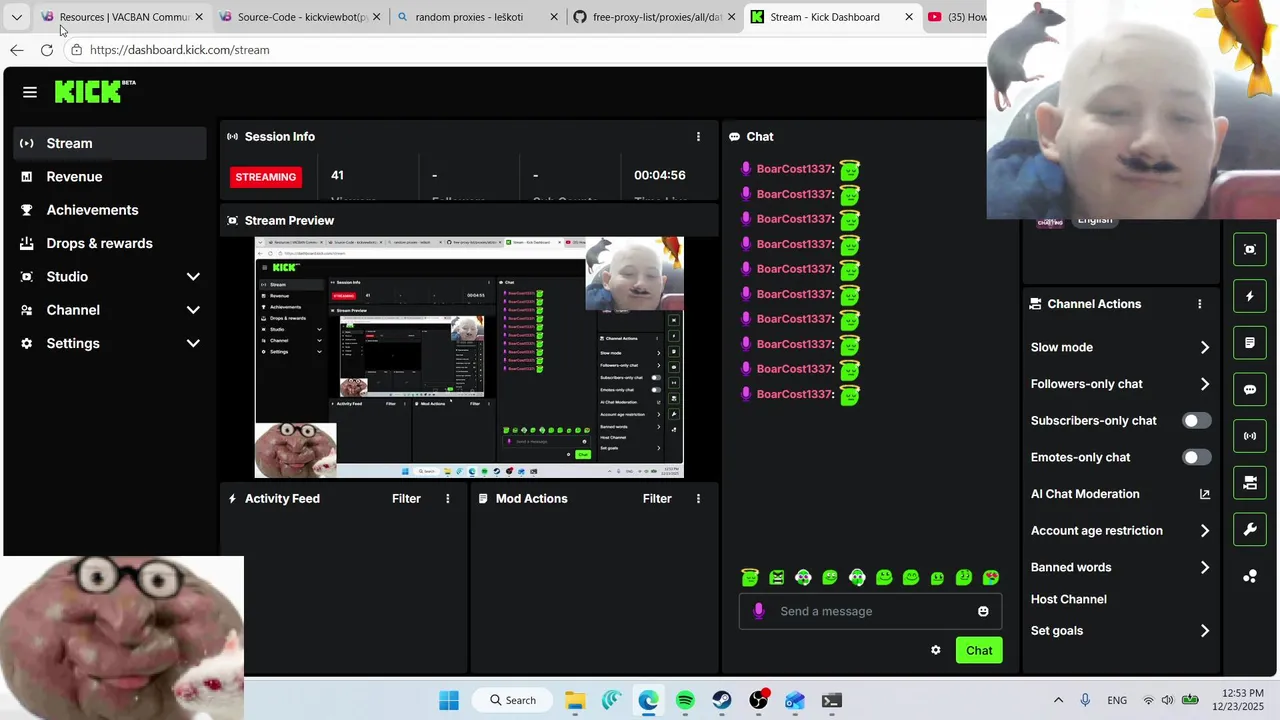Open Drops & rewards in sidebar
Viewport: 1280px width, 720px height.
click(99, 243)
